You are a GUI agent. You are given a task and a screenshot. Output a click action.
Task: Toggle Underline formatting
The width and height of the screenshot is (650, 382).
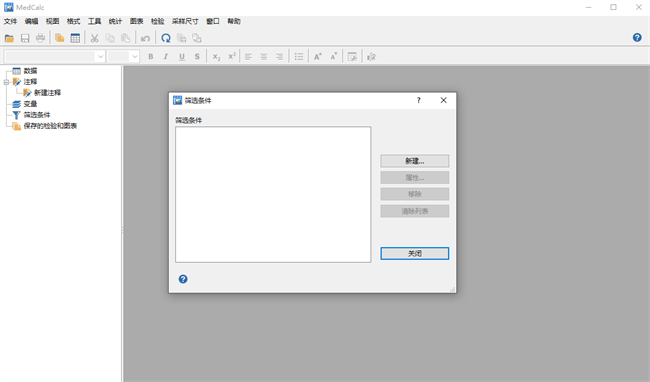point(182,57)
